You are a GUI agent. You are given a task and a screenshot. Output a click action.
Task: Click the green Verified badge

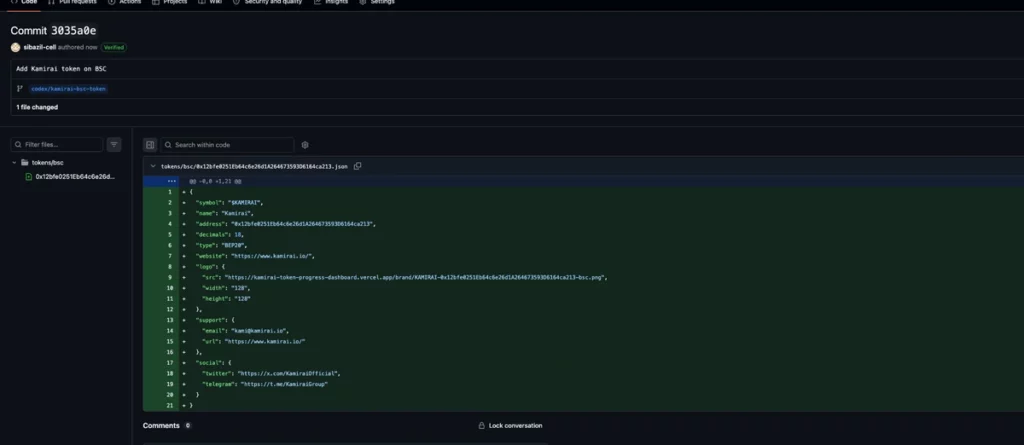point(114,47)
